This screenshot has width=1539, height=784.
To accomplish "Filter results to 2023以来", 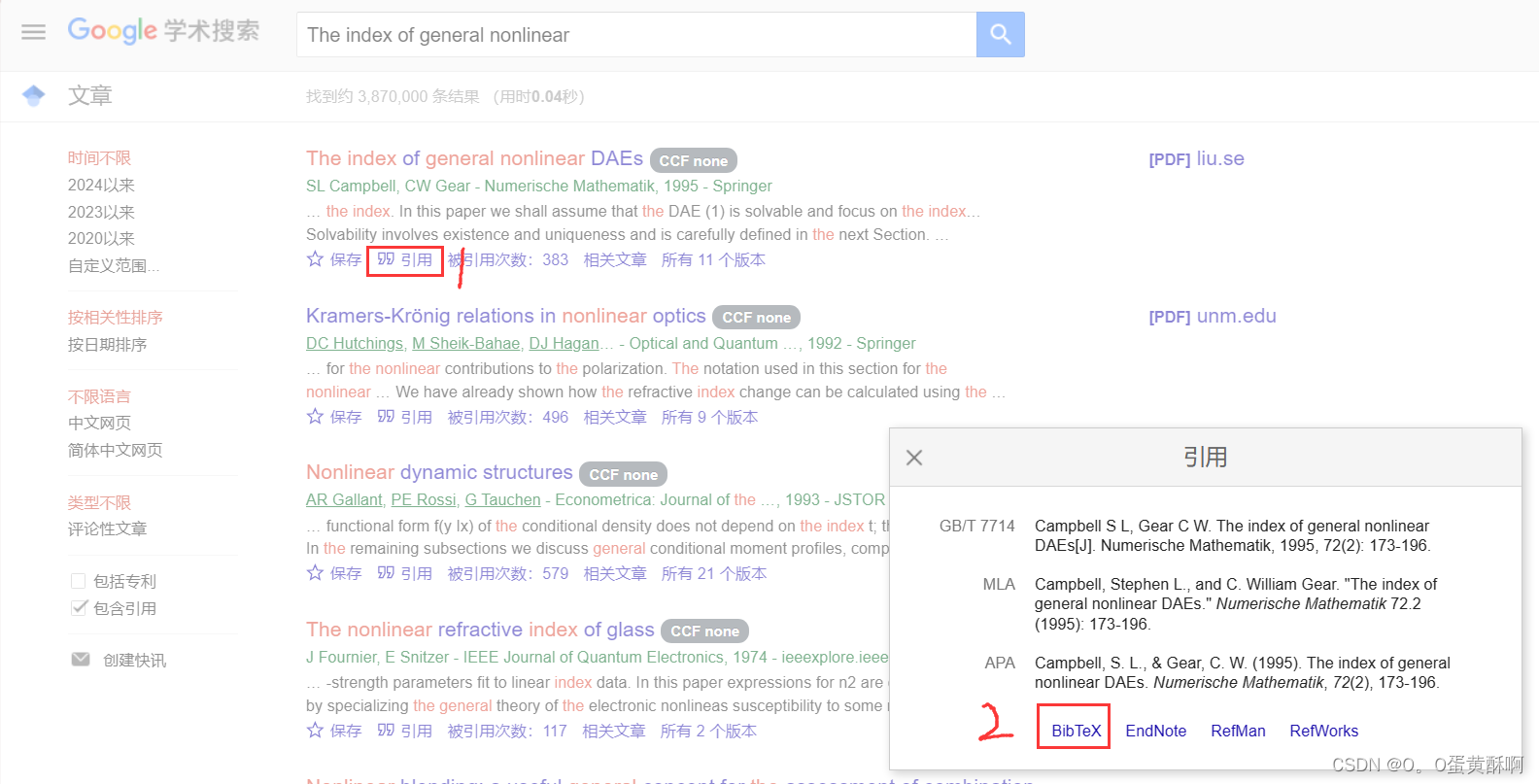I will click(x=101, y=212).
